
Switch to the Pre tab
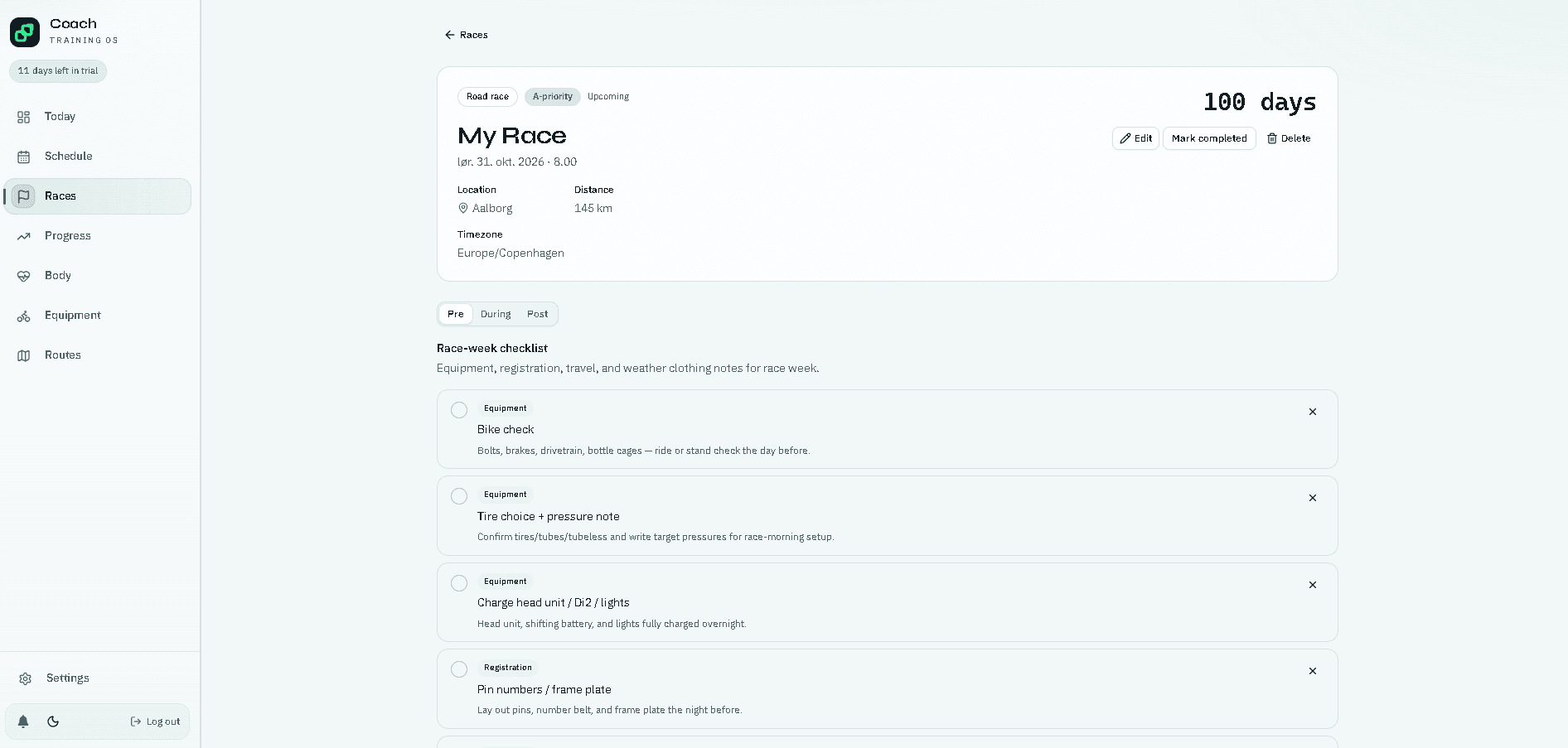pos(456,314)
